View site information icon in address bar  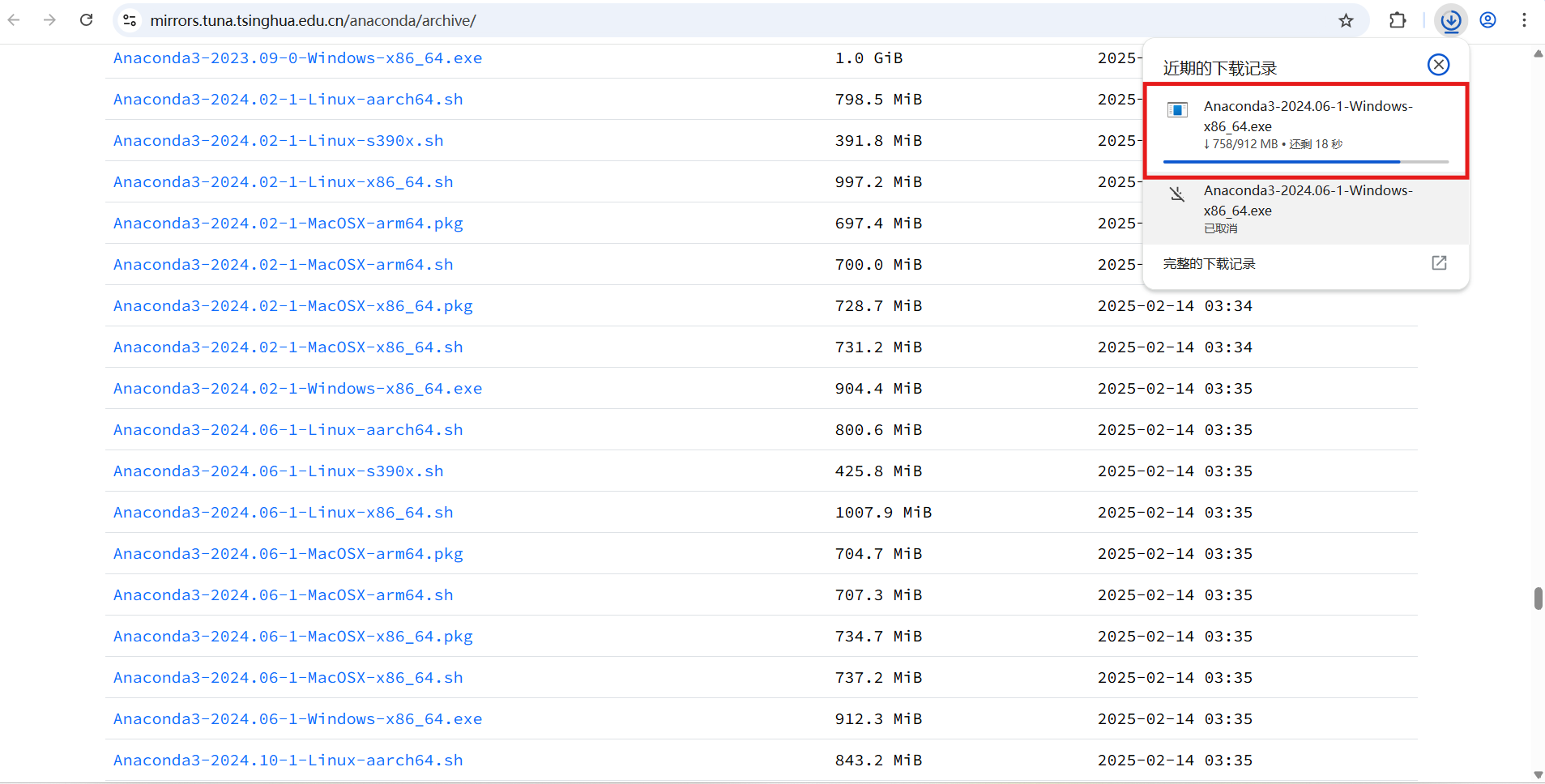pos(130,20)
